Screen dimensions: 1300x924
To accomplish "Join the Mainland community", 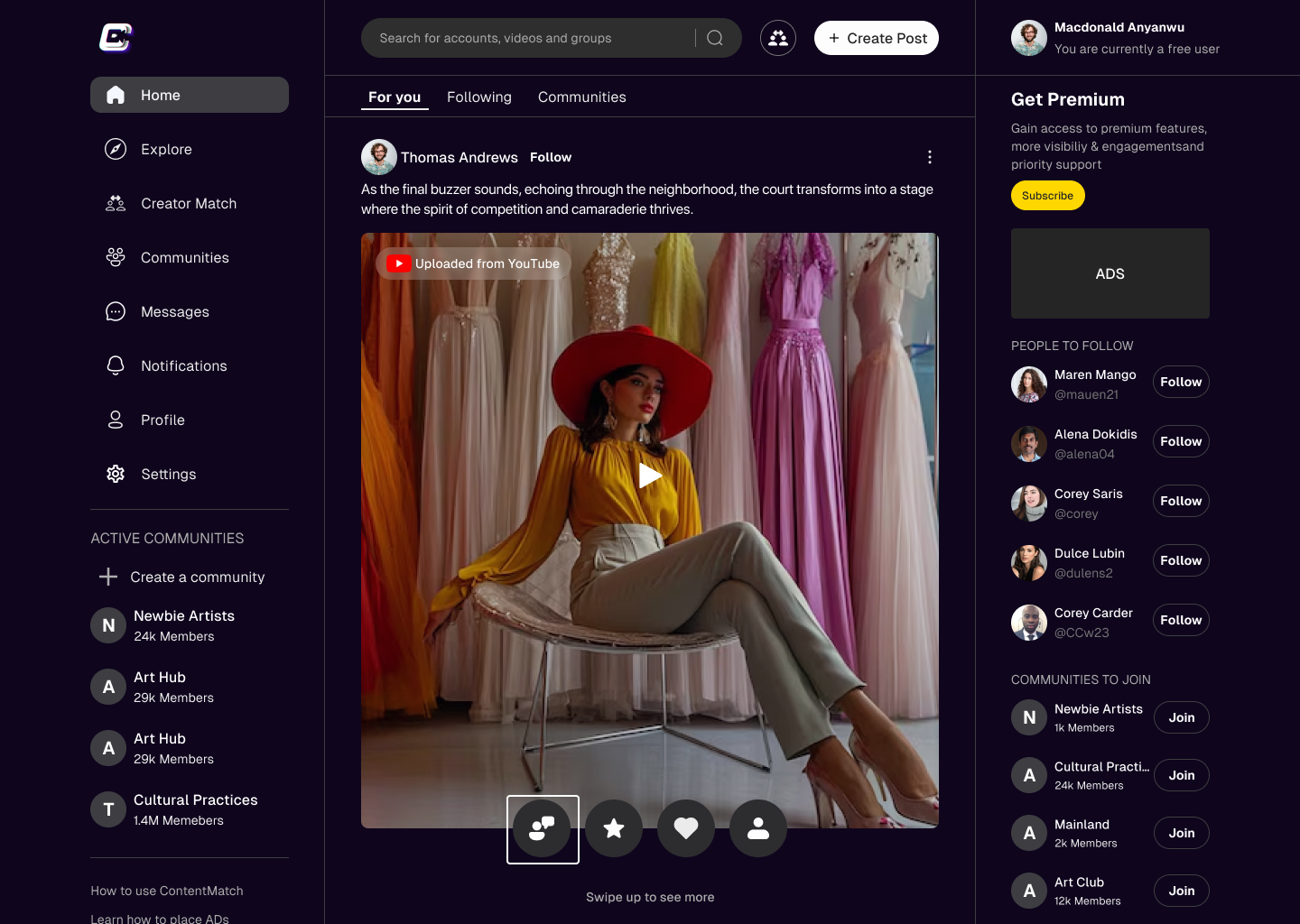I will 1181,833.
